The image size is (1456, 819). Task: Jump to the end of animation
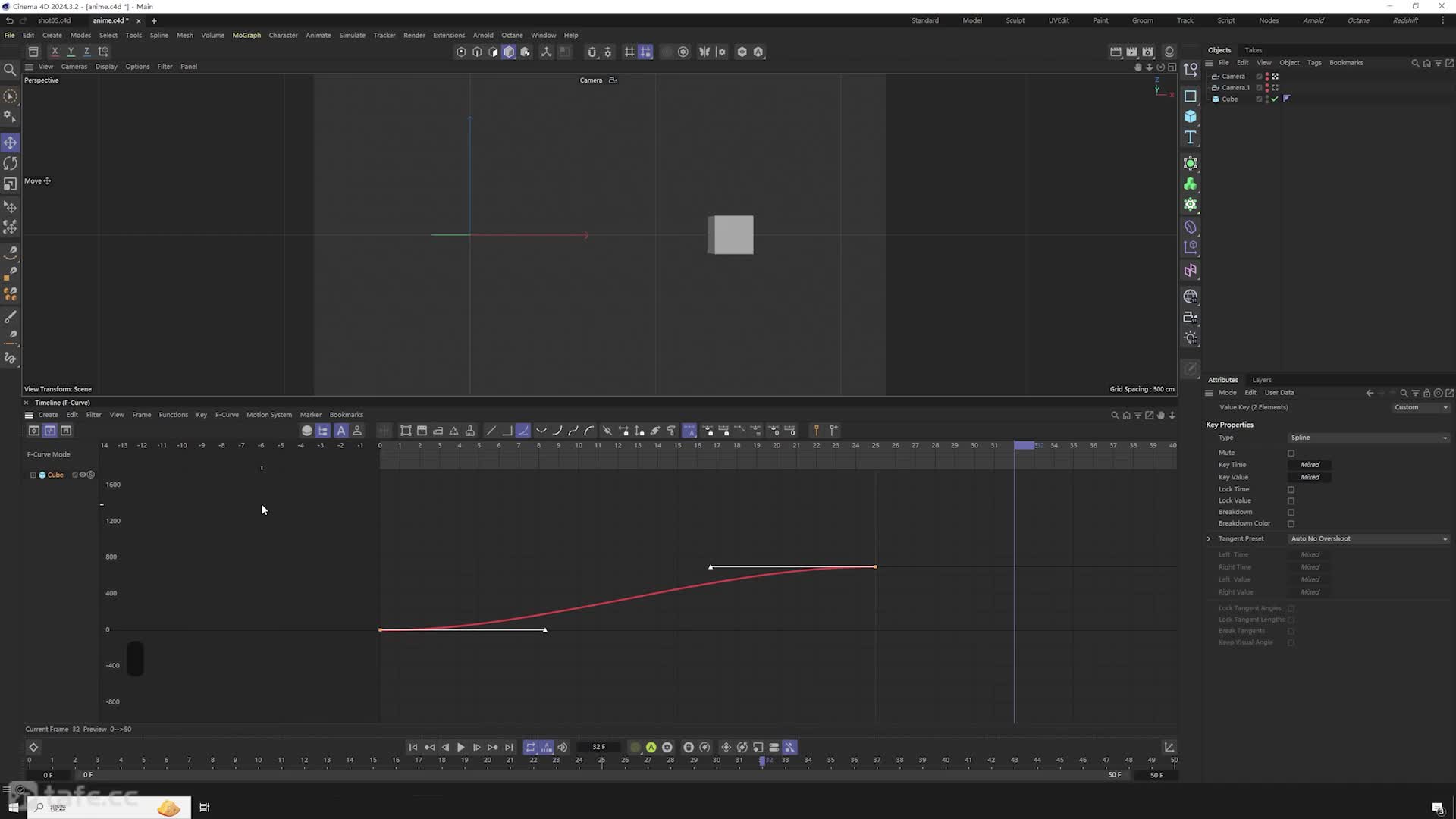tap(509, 748)
